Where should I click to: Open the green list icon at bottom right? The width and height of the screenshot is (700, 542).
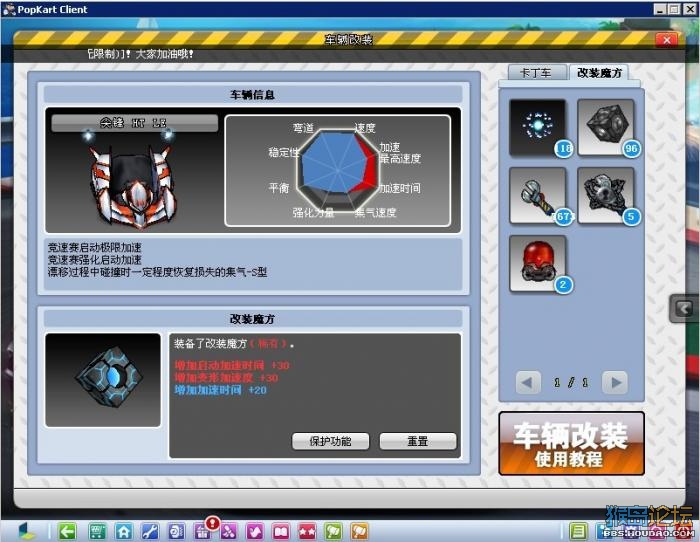[579, 531]
